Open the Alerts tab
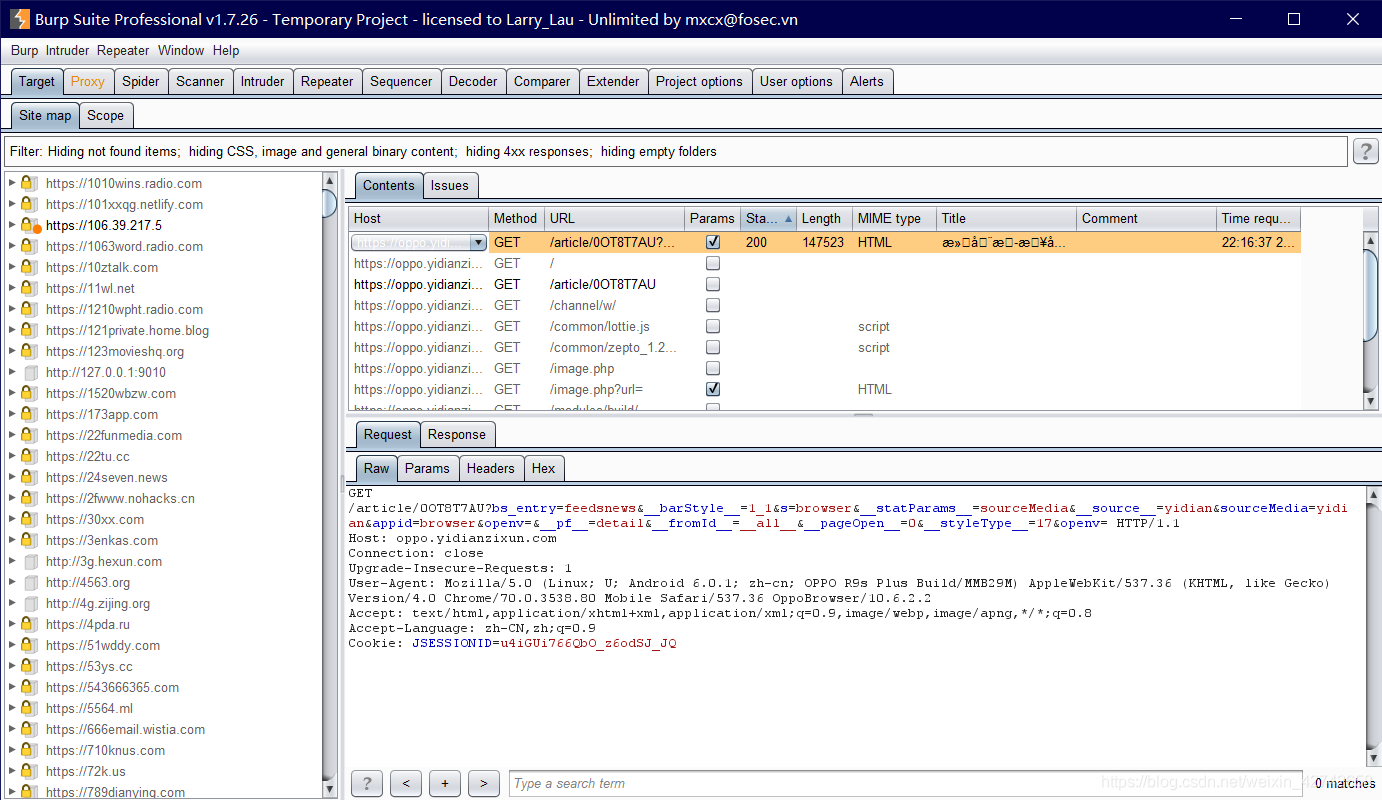 click(867, 81)
